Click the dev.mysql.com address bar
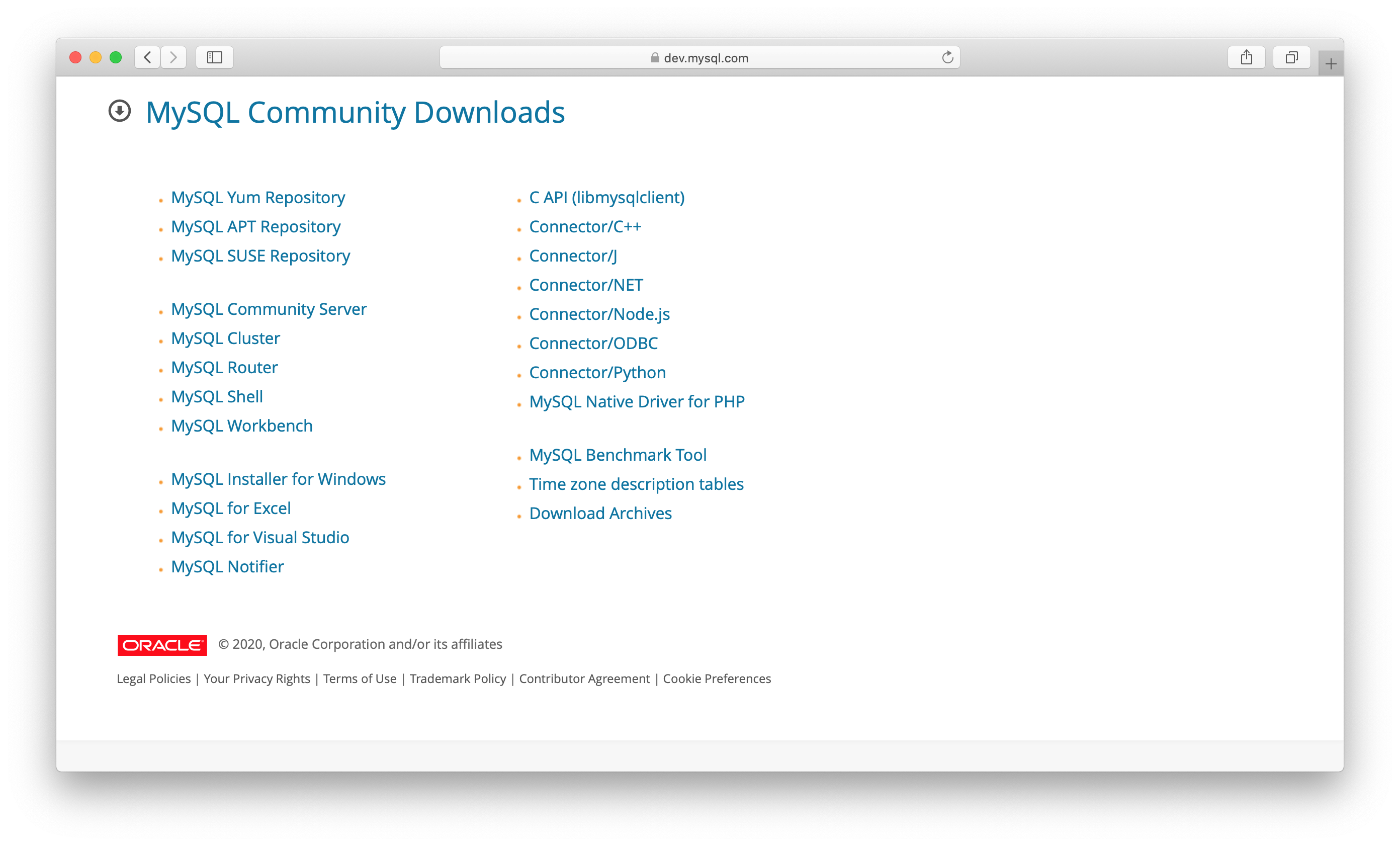 tap(699, 58)
